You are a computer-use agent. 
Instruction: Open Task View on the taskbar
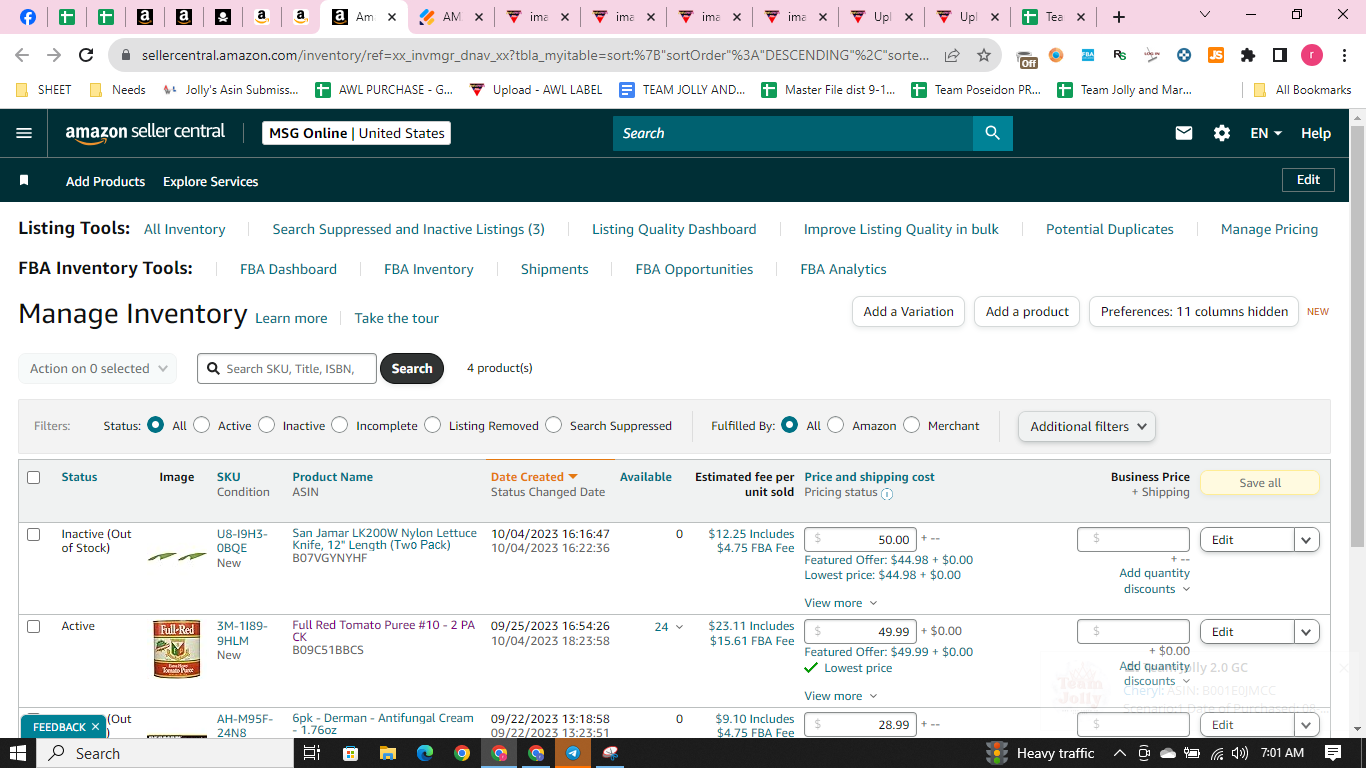pyautogui.click(x=311, y=753)
